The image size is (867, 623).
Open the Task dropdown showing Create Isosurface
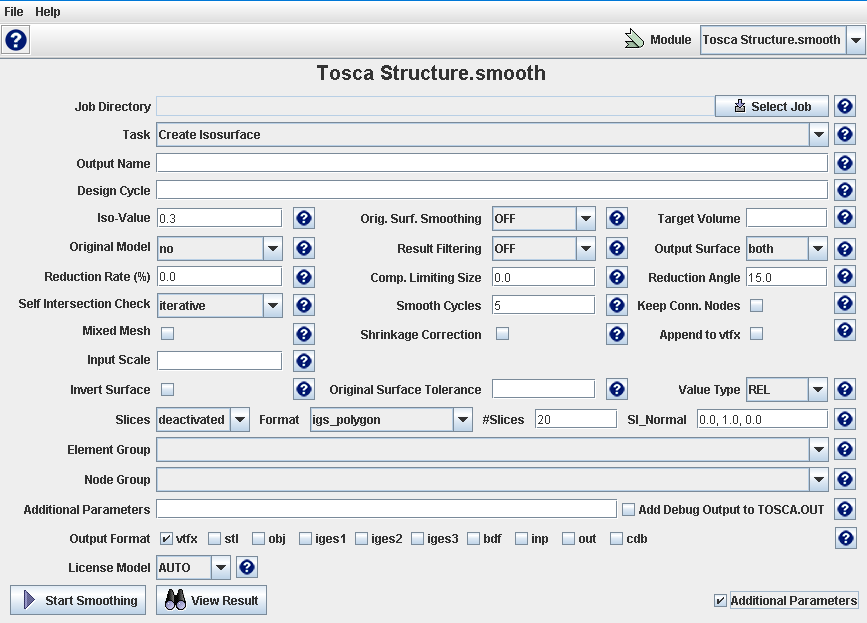(818, 135)
